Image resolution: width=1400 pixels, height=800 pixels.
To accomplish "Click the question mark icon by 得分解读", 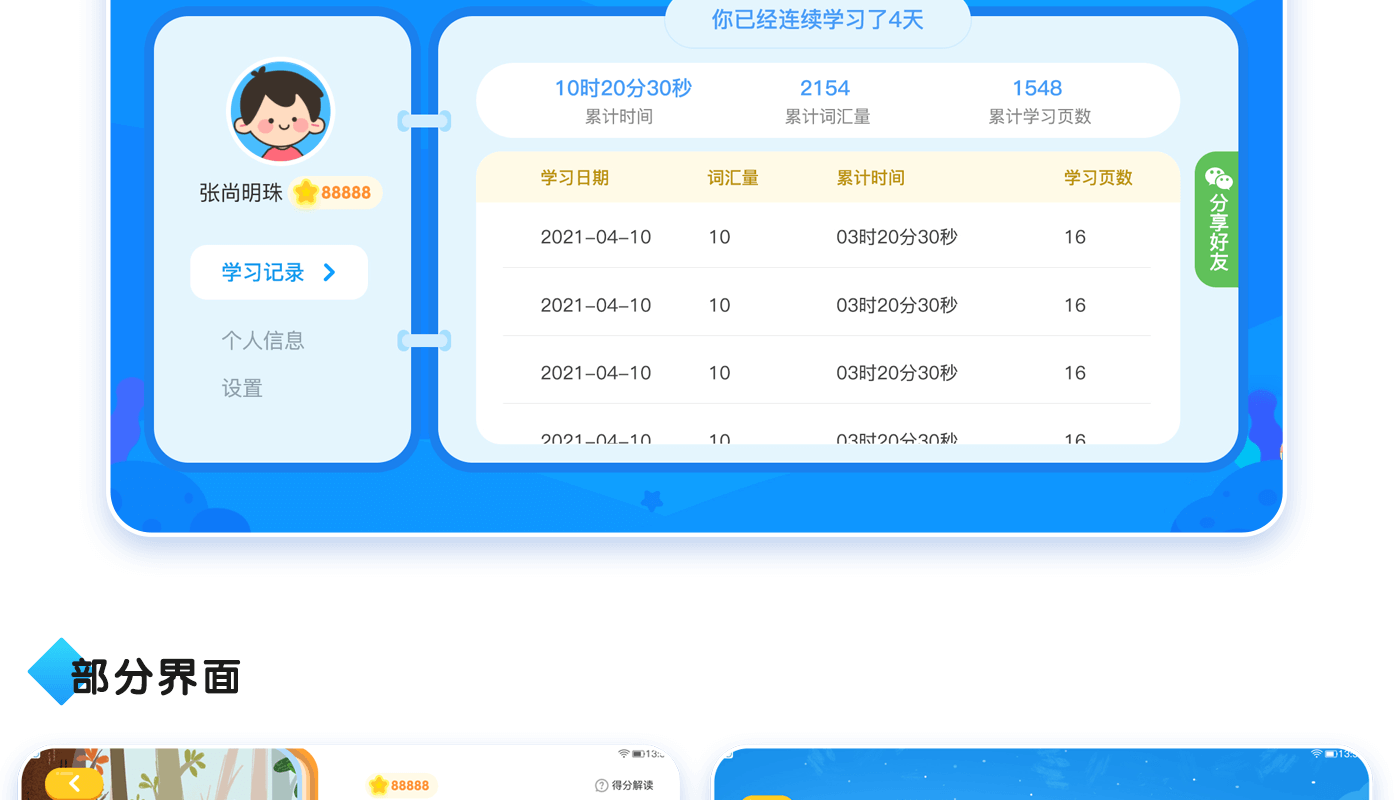I will click(x=601, y=786).
